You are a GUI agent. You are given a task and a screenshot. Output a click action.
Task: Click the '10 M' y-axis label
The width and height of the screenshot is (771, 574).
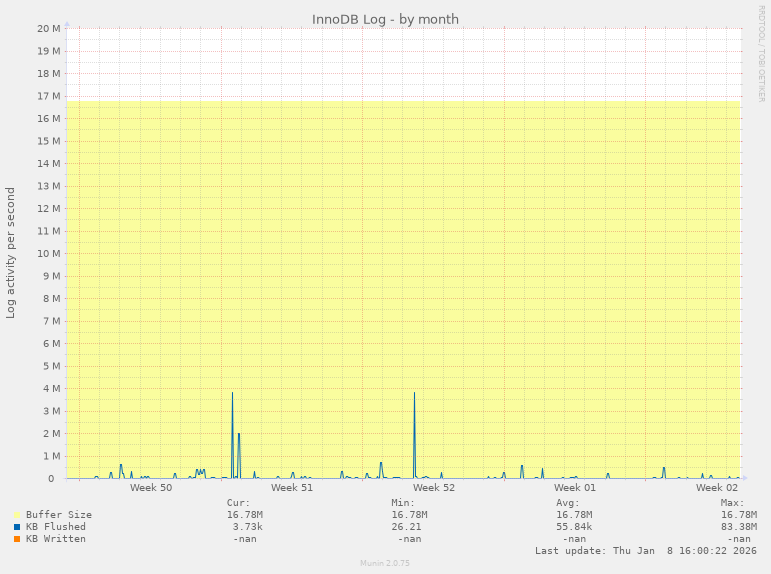49,253
